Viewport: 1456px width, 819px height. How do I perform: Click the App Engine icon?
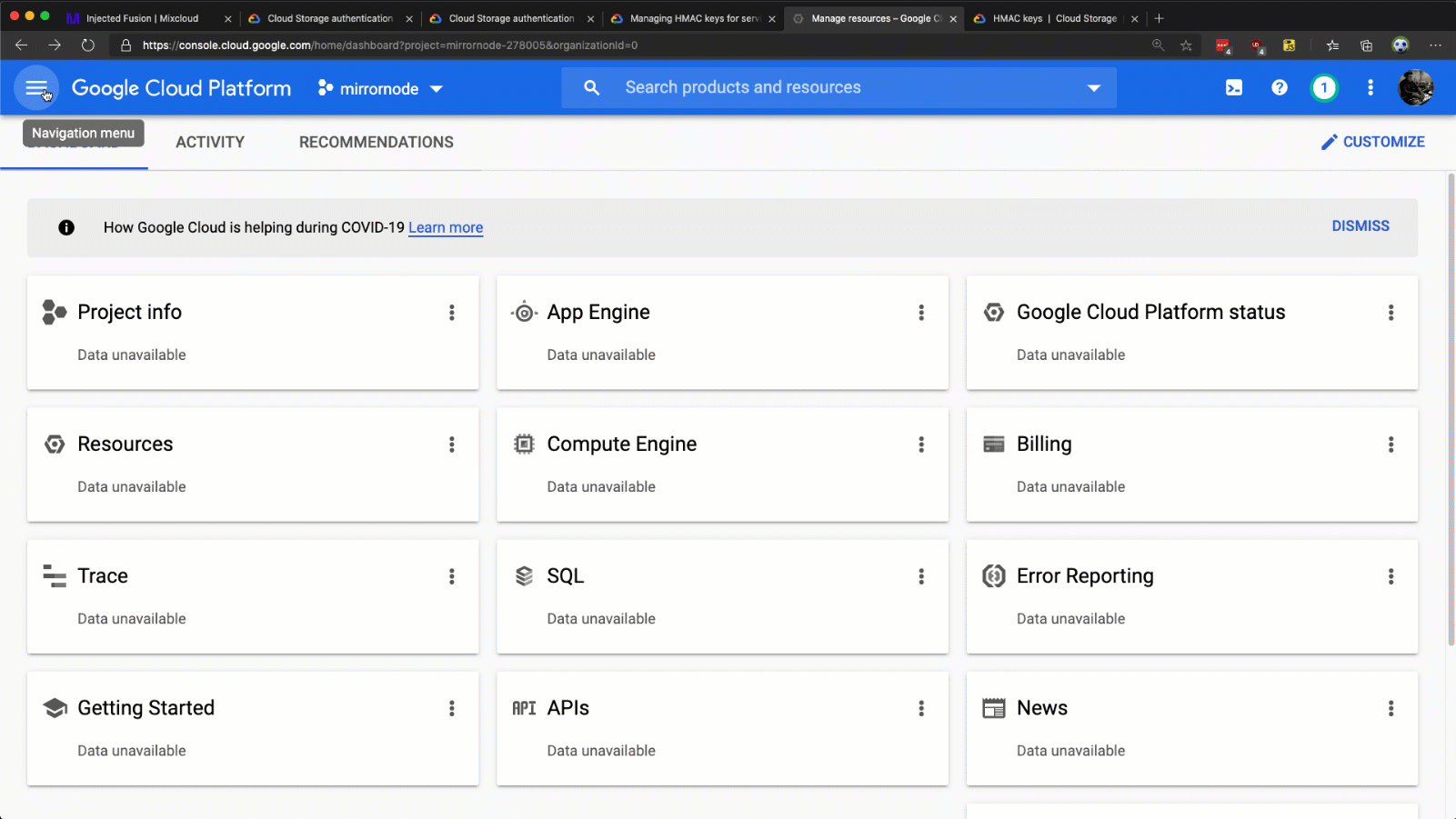click(524, 313)
